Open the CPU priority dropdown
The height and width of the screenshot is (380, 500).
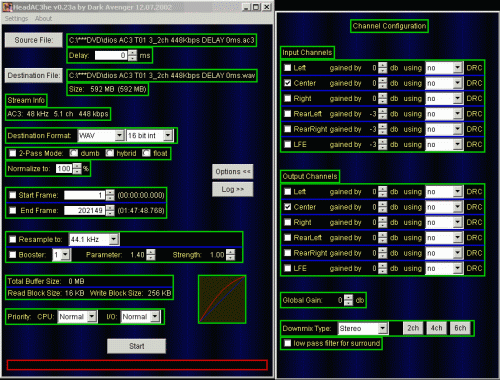click(x=77, y=316)
